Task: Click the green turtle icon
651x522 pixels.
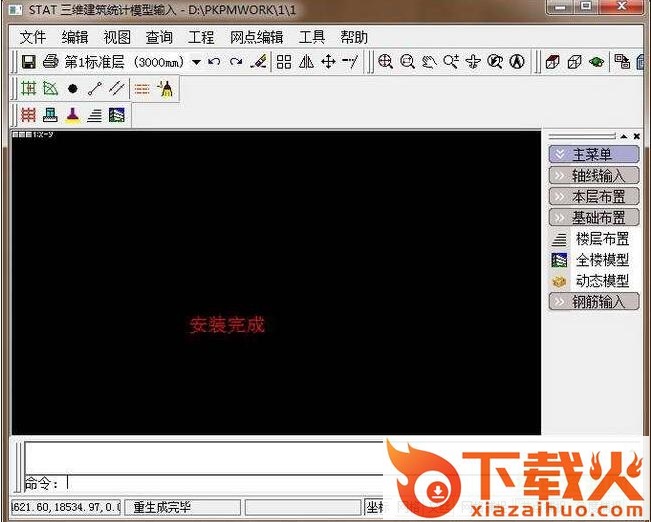Action: click(x=596, y=62)
